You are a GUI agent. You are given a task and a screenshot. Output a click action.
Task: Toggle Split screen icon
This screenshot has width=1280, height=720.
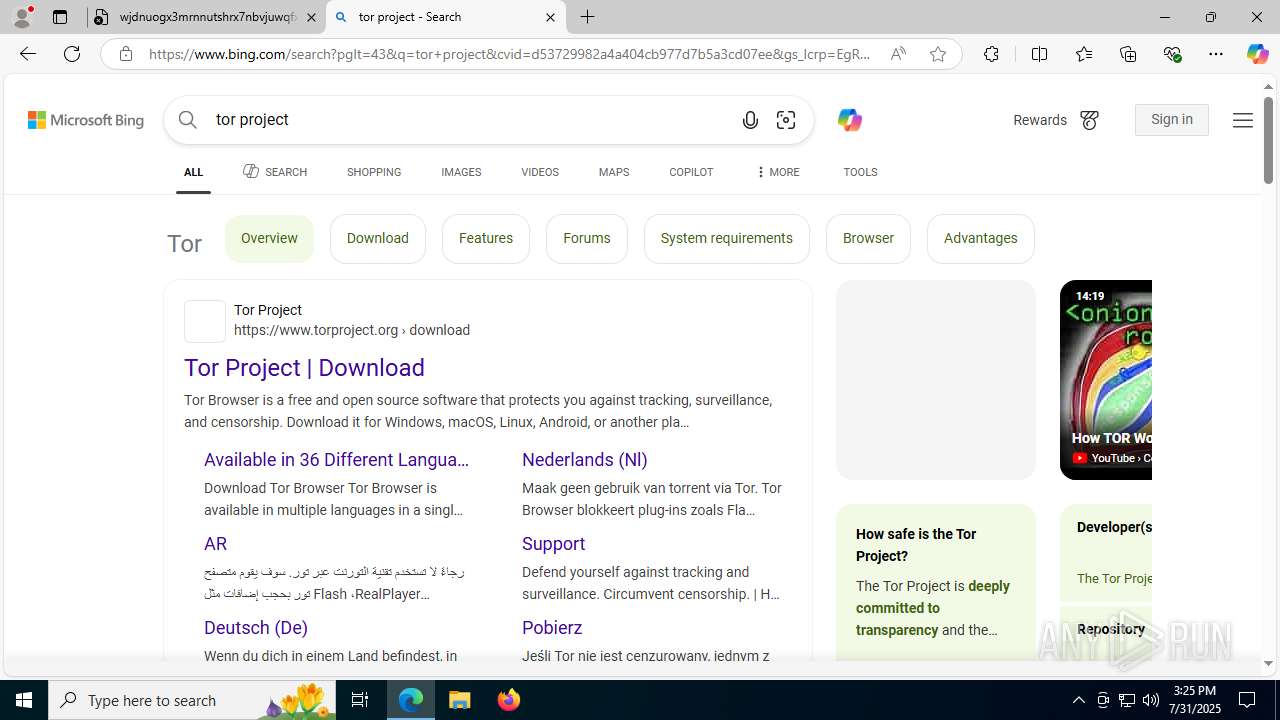[x=1039, y=54]
